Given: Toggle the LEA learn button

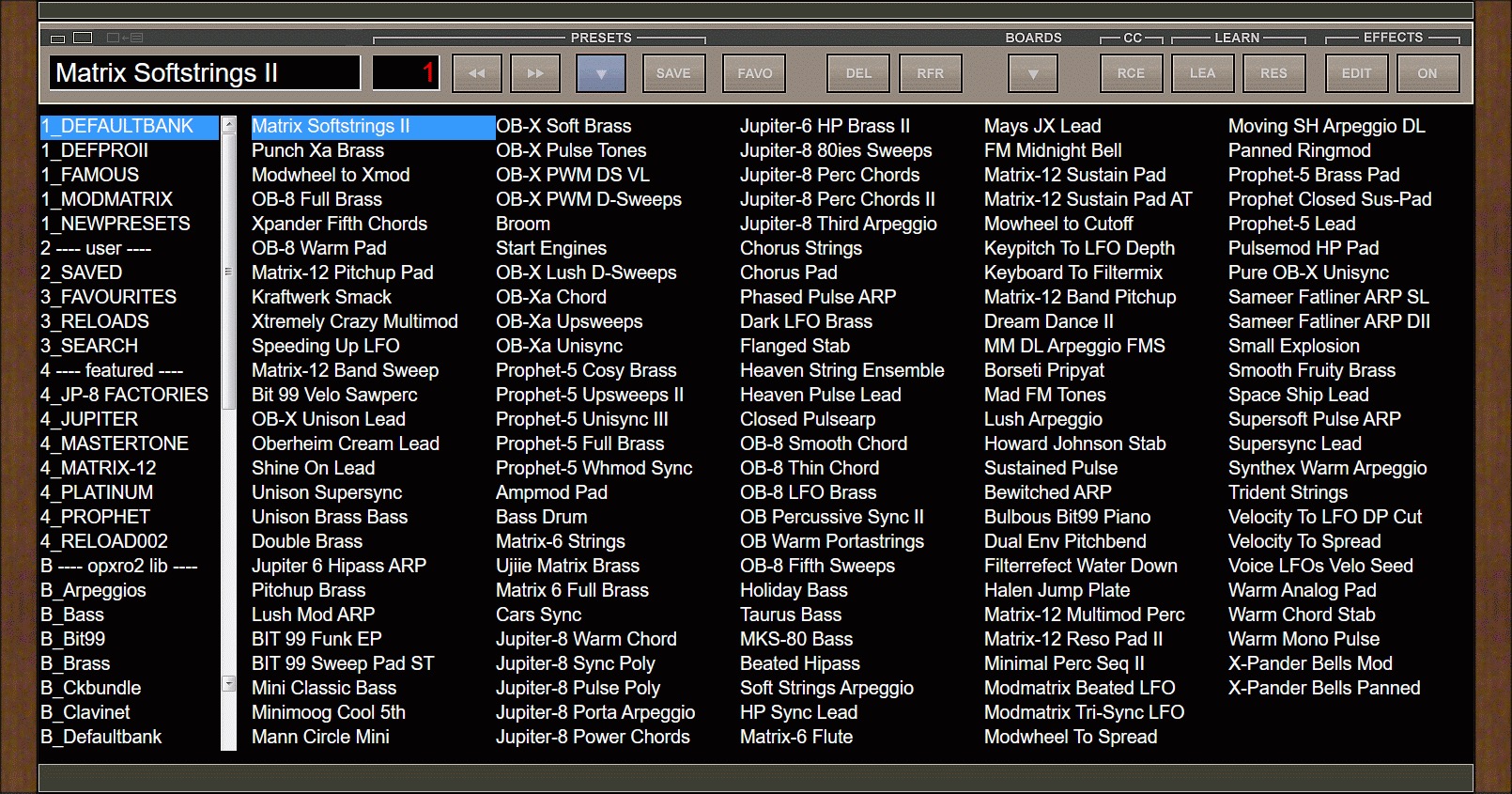Looking at the screenshot, I should pos(1203,73).
